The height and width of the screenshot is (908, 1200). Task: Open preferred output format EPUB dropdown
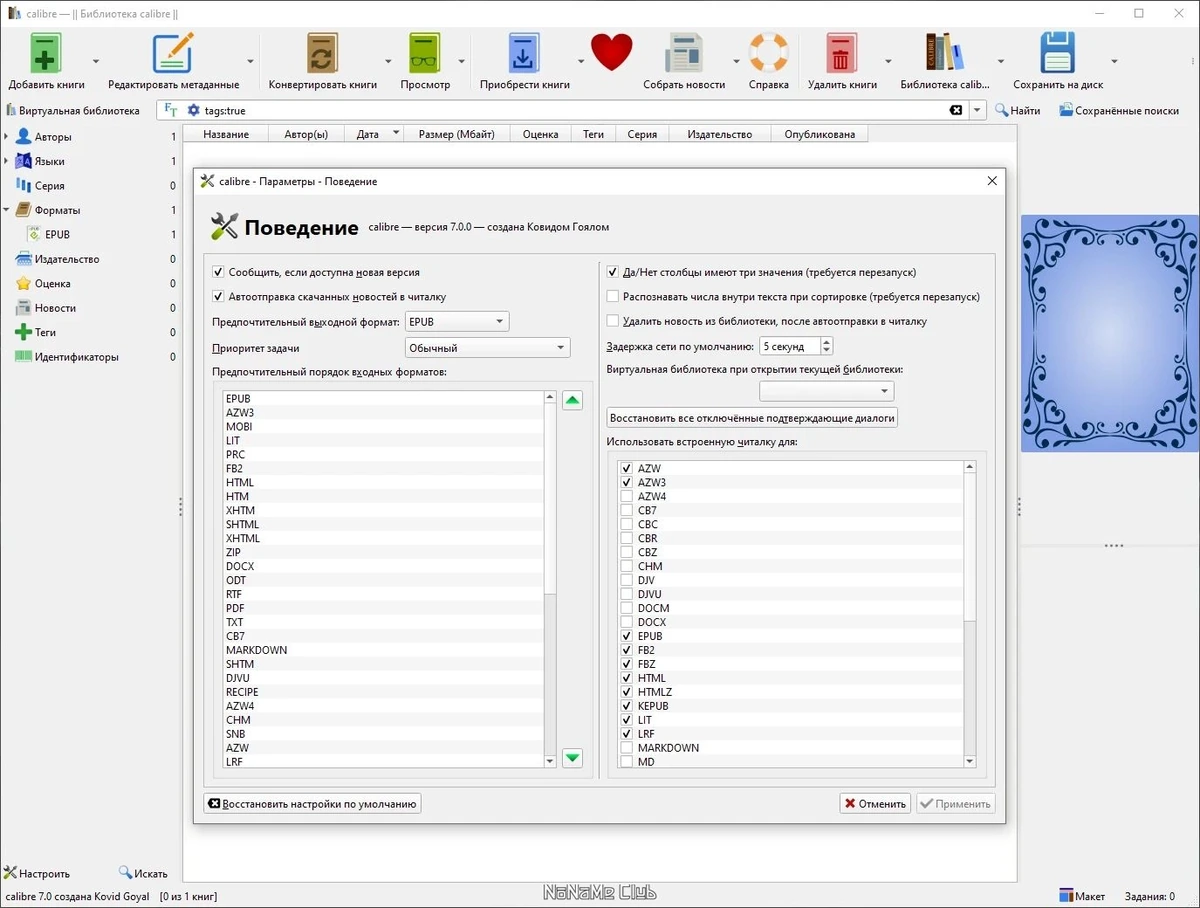click(457, 321)
